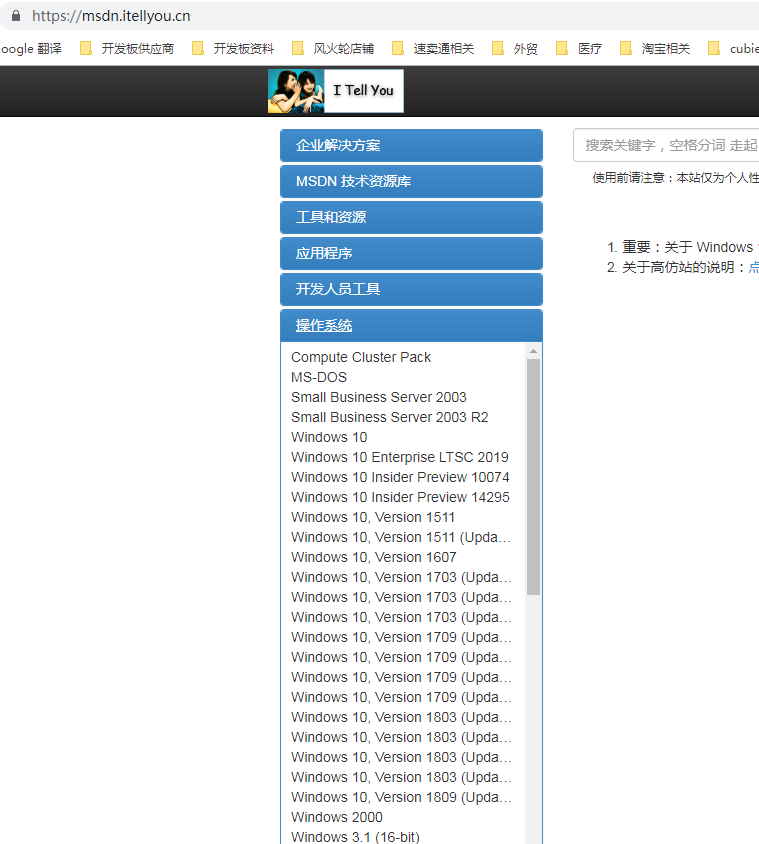Screen dimensions: 759x844
Task: Select the plain Windows 10 entry
Action: pyautogui.click(x=329, y=437)
